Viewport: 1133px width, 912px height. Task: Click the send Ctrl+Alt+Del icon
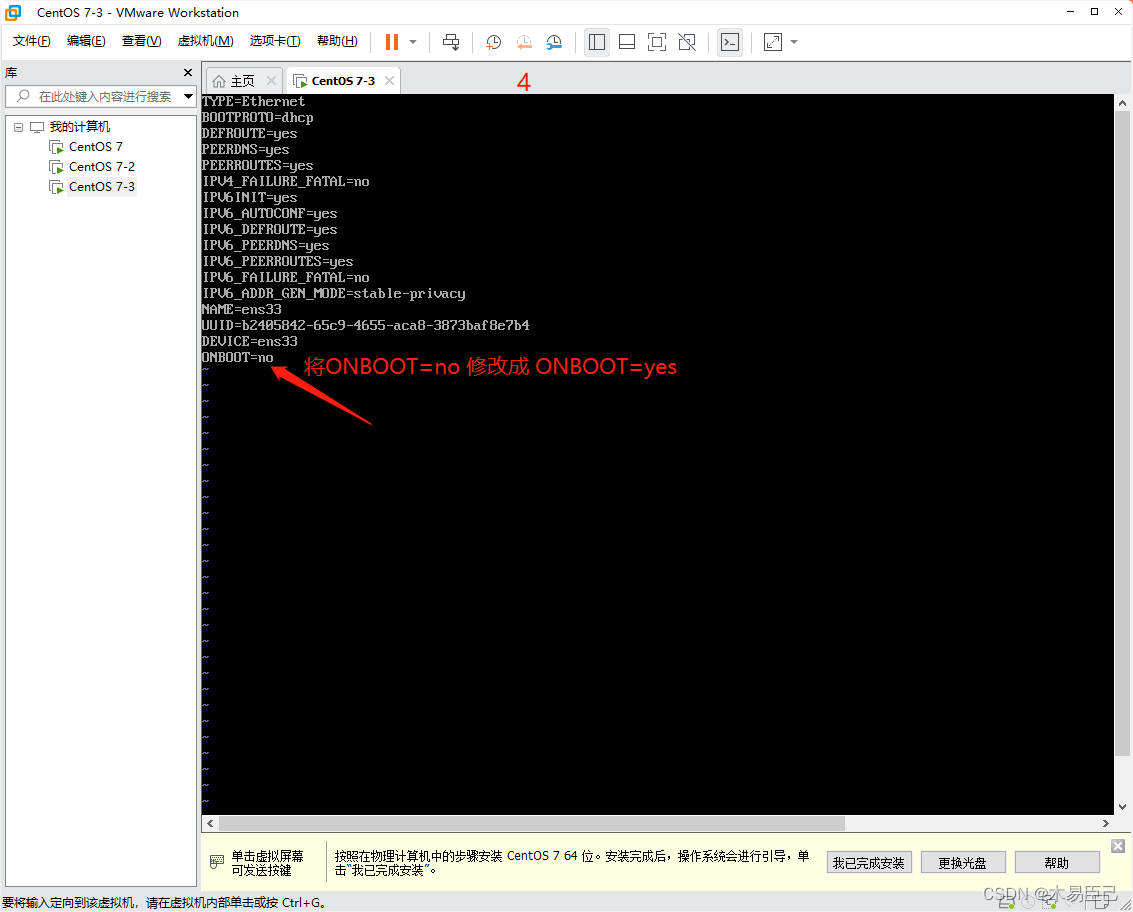coord(451,42)
